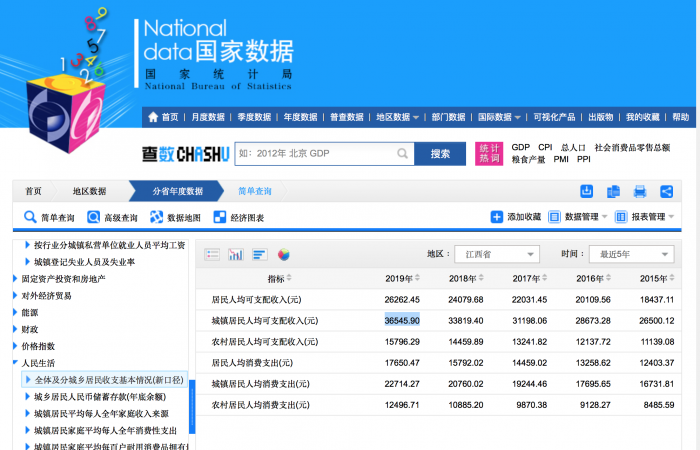Switch to the horizontal bar chart view
This screenshot has width=700, height=450.
click(x=259, y=254)
